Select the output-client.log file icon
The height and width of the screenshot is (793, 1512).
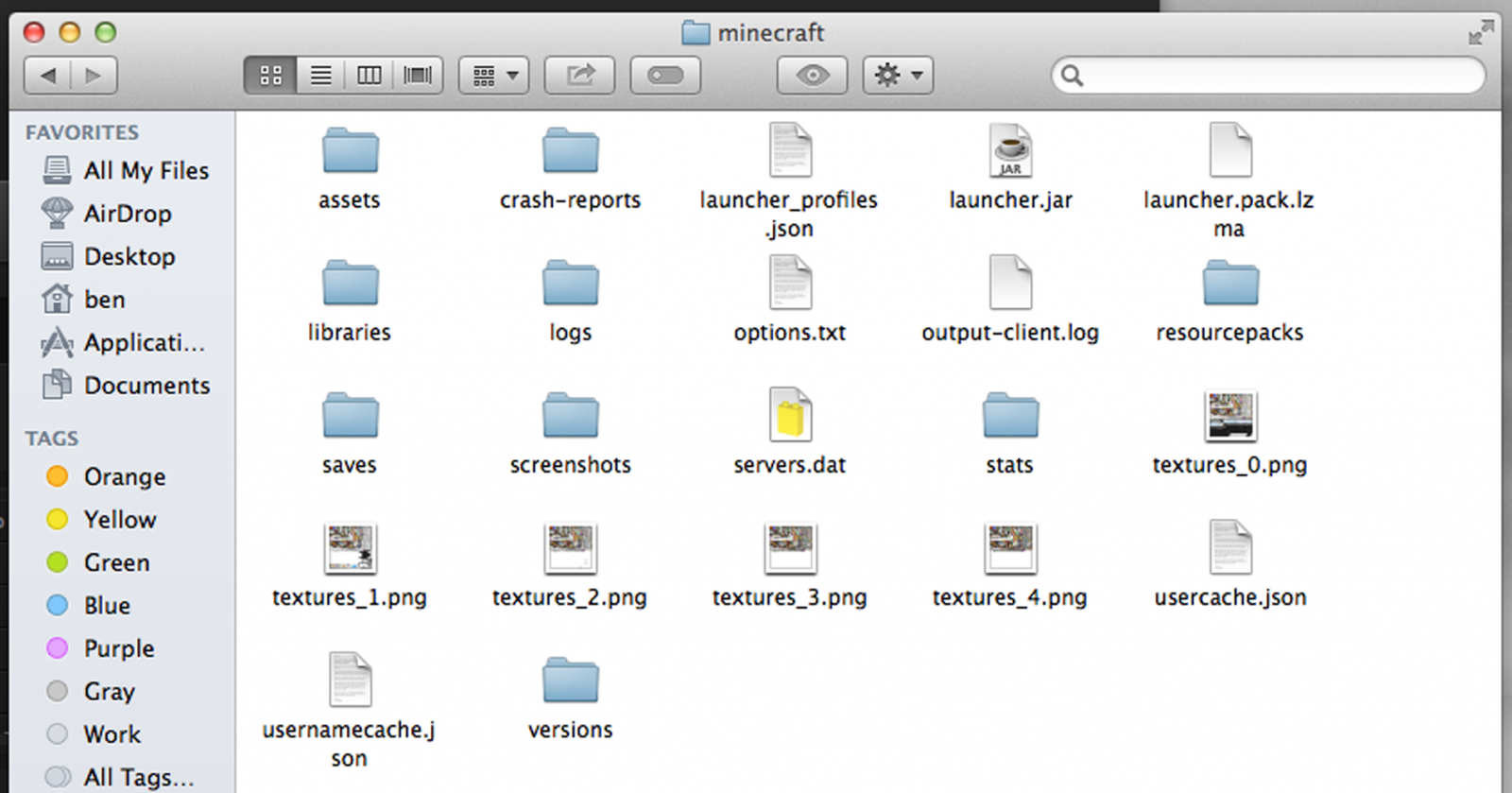pyautogui.click(x=1010, y=283)
